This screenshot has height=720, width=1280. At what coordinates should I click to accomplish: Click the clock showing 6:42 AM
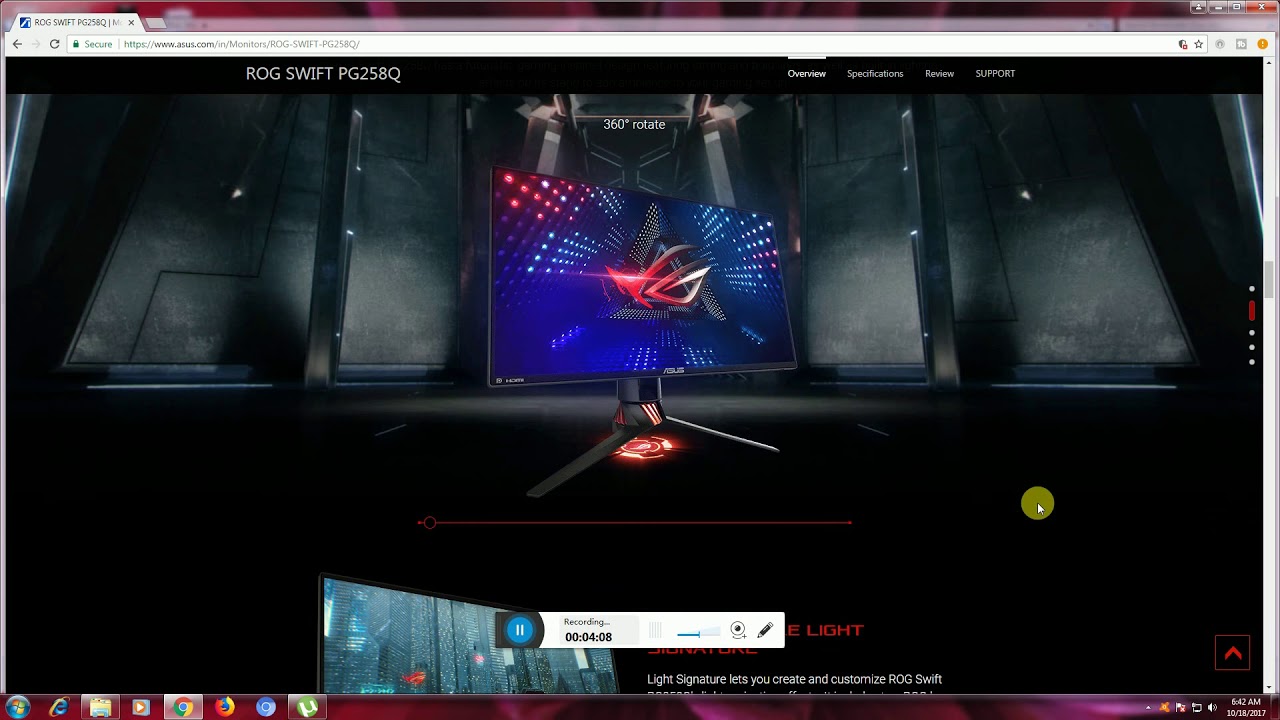point(1246,707)
